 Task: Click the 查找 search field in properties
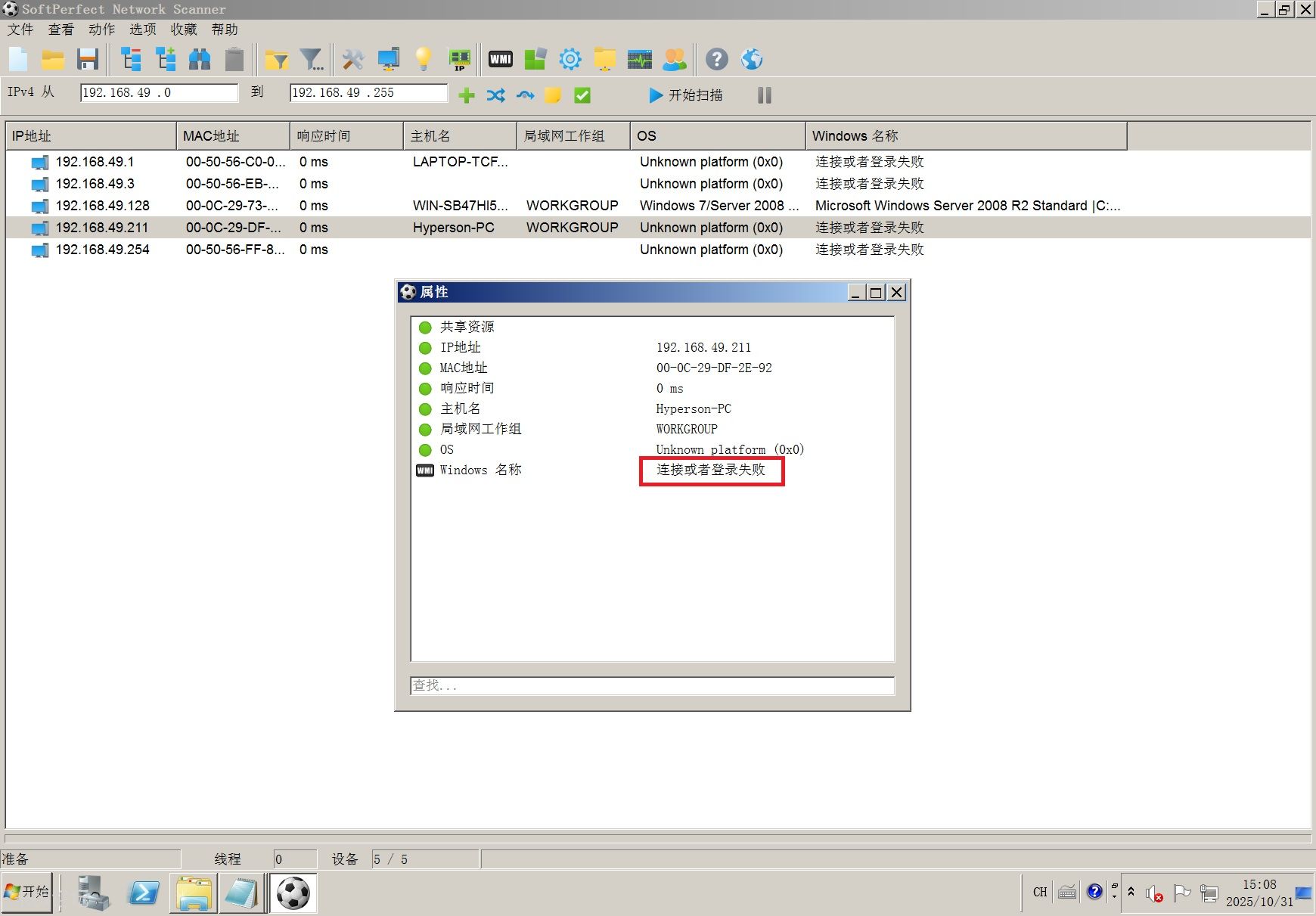click(x=652, y=685)
